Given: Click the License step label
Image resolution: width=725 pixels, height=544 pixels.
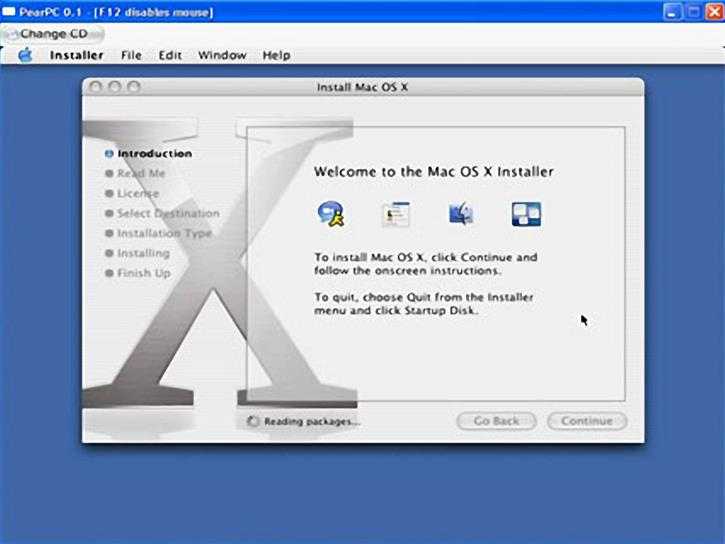Looking at the screenshot, I should tap(138, 193).
